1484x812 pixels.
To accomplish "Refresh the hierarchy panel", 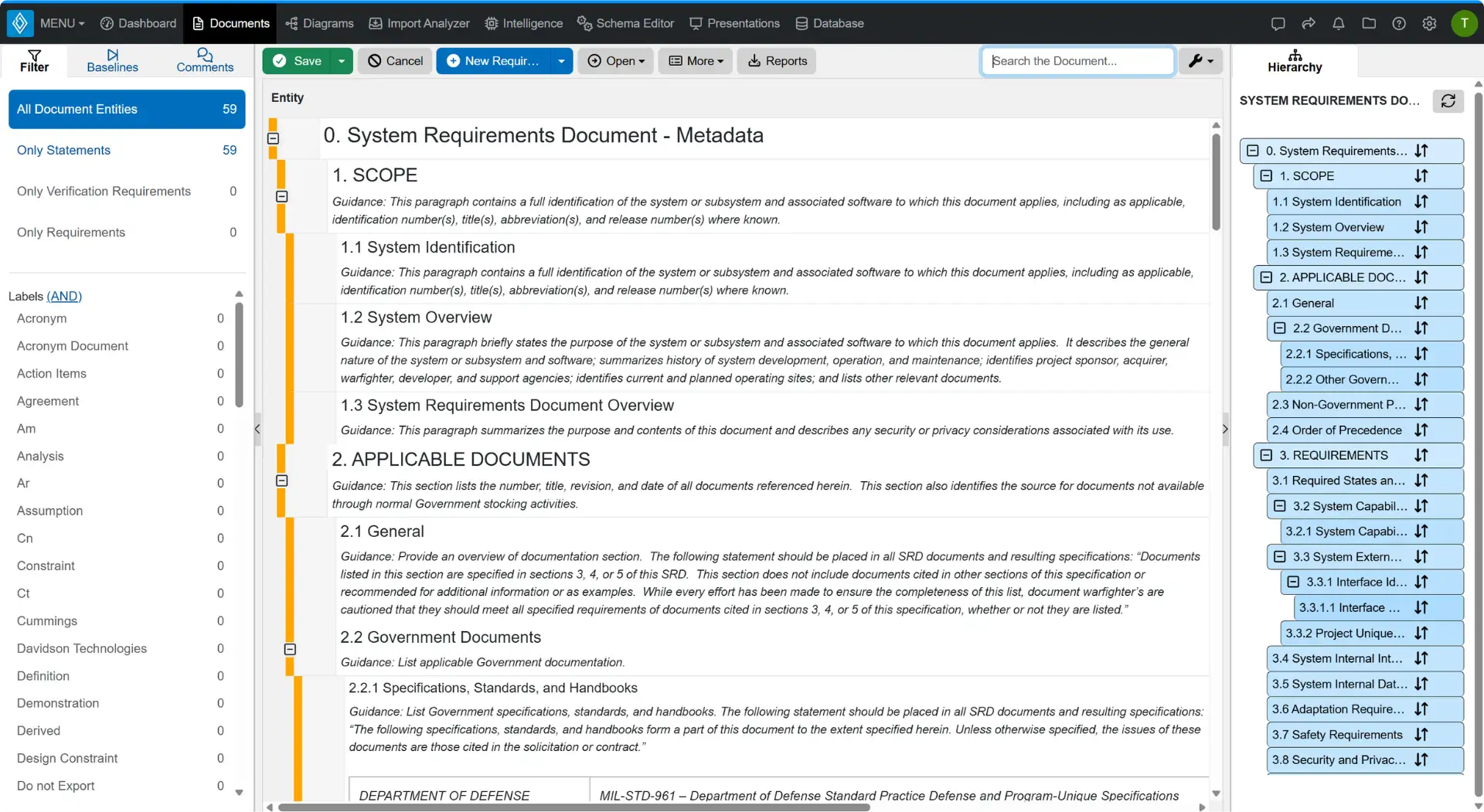I will click(x=1448, y=100).
